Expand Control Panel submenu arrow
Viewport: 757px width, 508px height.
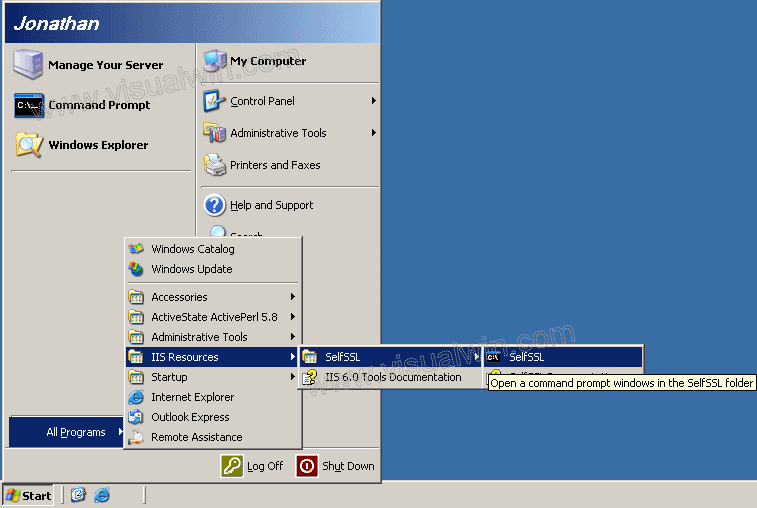click(x=373, y=101)
